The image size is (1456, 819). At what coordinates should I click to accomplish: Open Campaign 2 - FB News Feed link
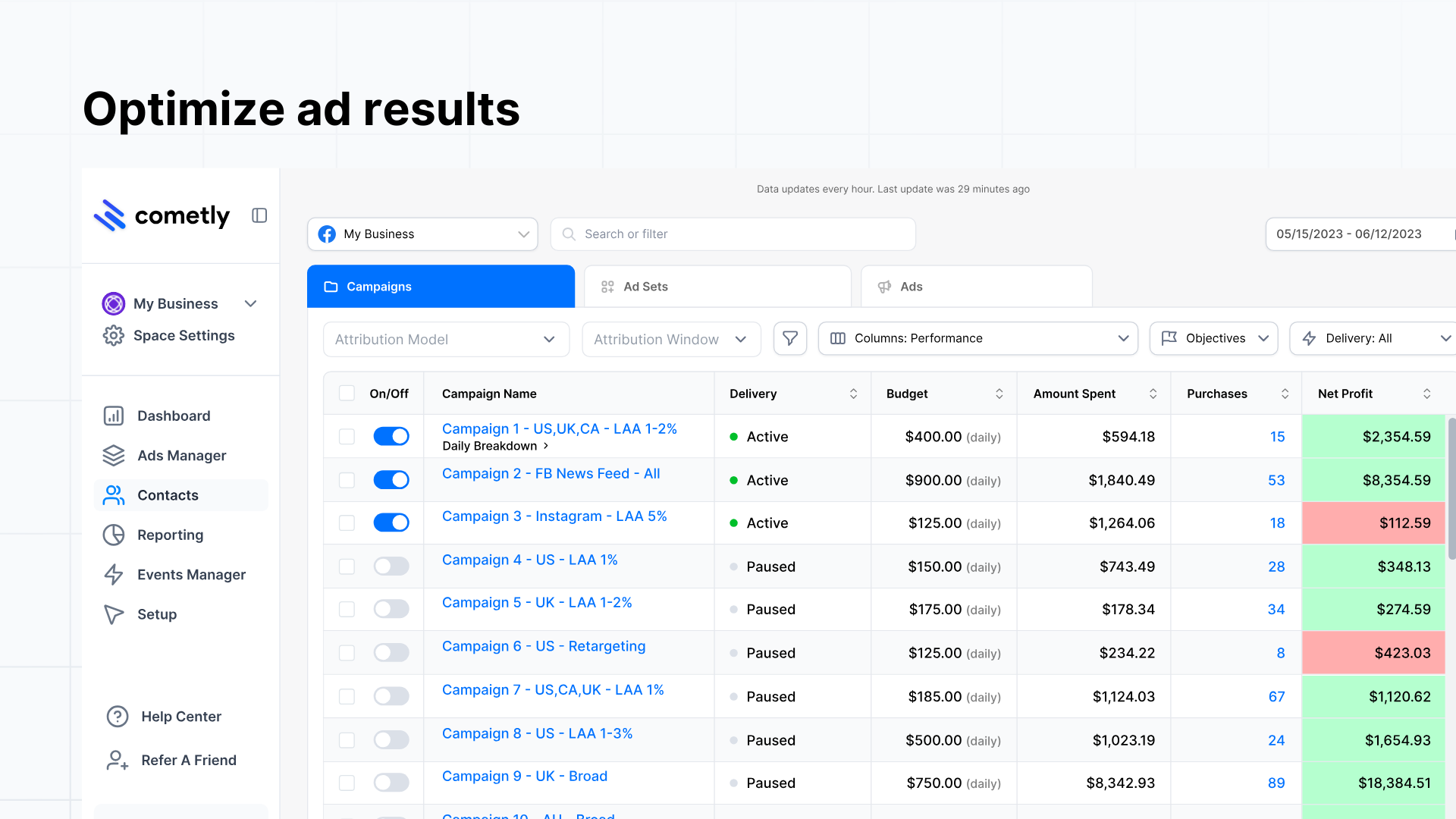click(551, 473)
